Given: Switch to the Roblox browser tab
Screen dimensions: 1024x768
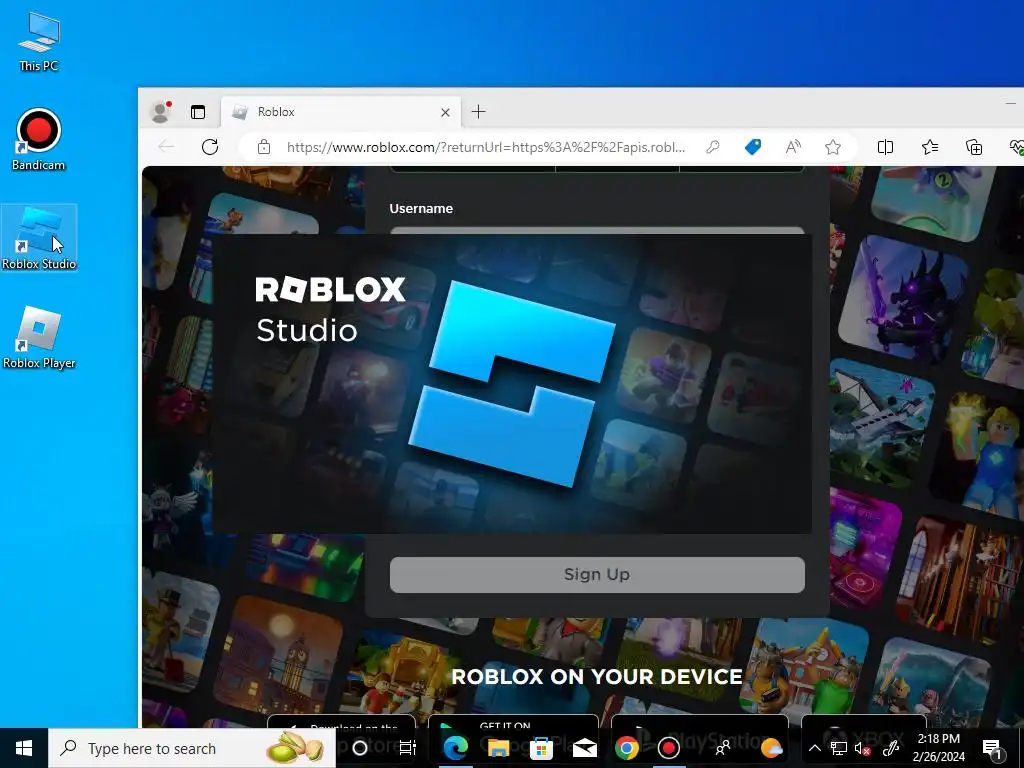Looking at the screenshot, I should tap(341, 112).
